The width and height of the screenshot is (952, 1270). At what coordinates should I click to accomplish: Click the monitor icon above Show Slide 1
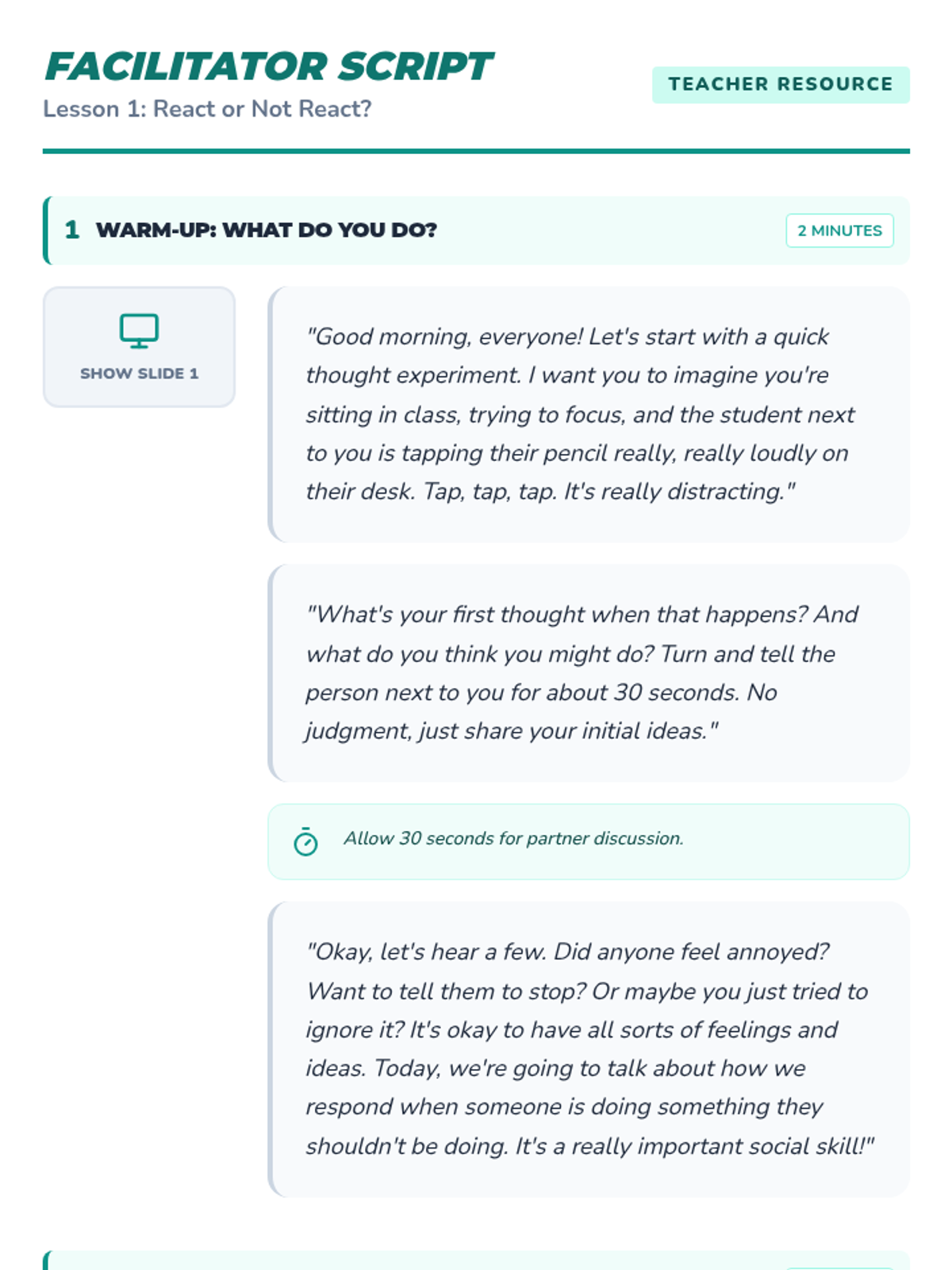(x=139, y=331)
